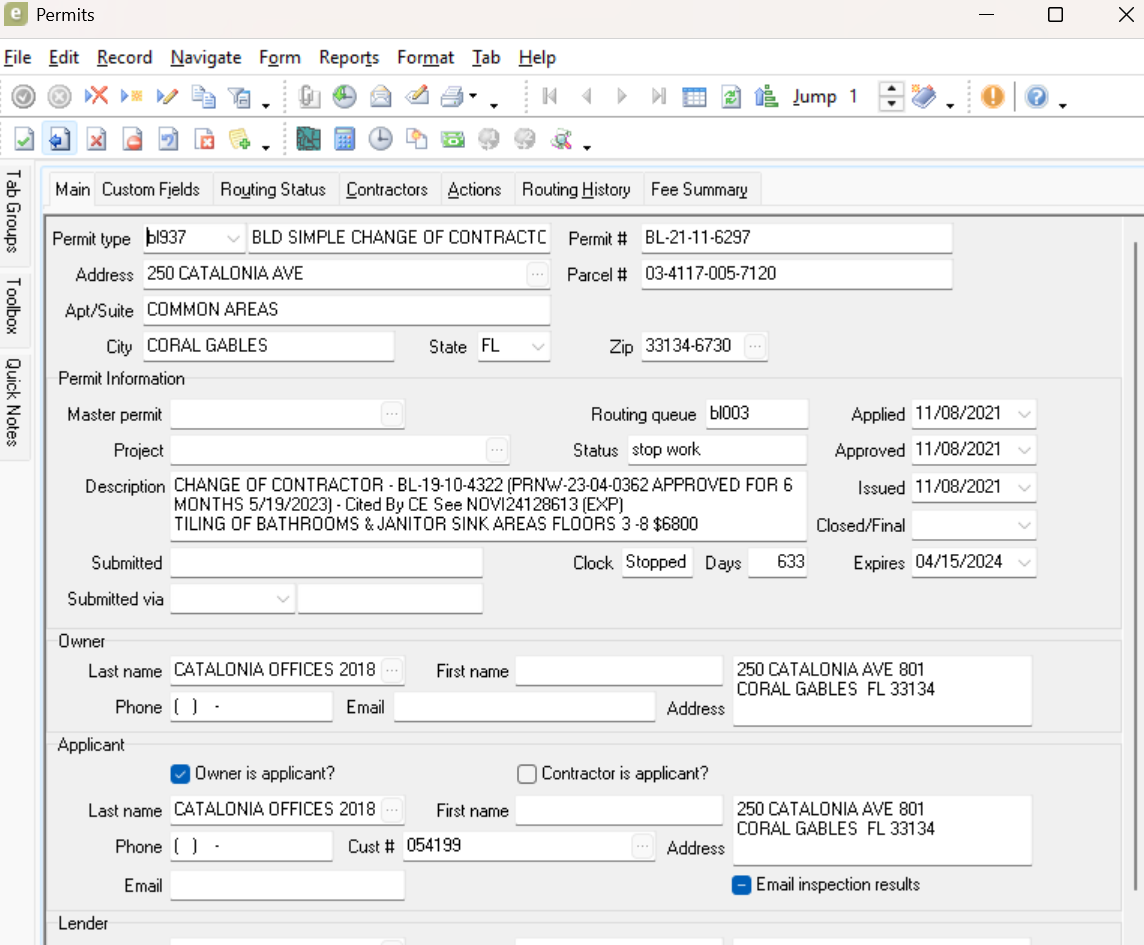Expand the State dropdown showing FL
Viewport: 1144px width, 945px height.
pos(538,347)
